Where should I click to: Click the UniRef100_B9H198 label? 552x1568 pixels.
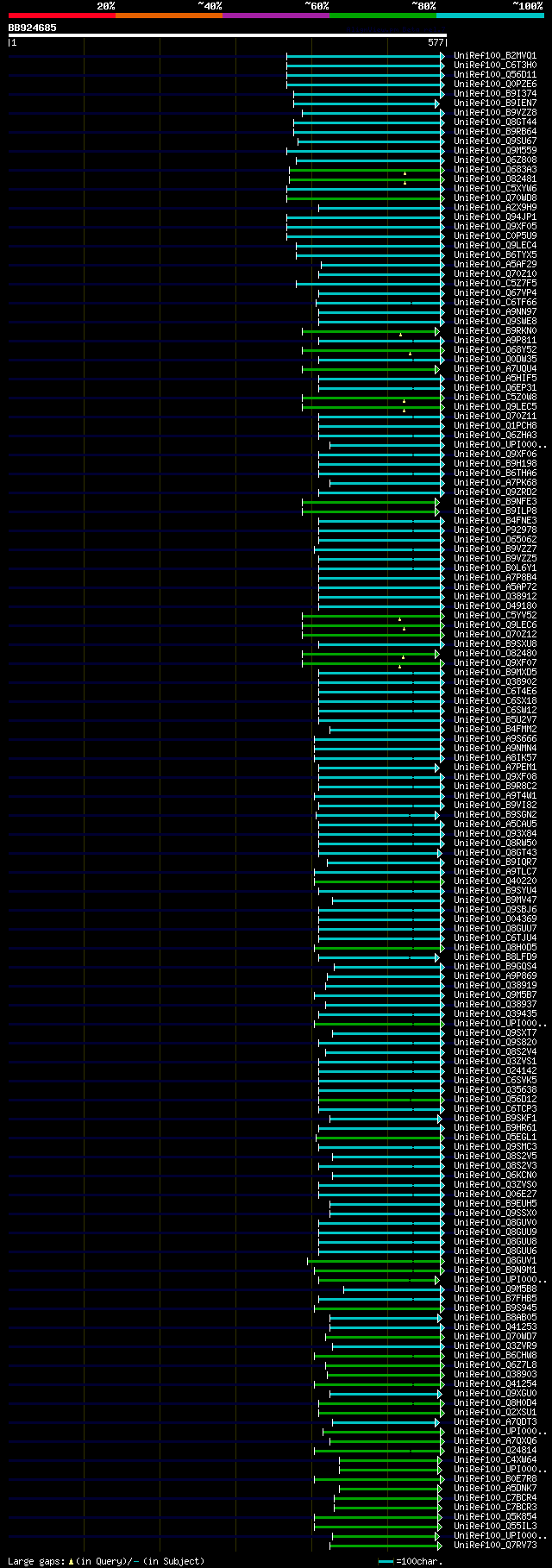coord(495,463)
